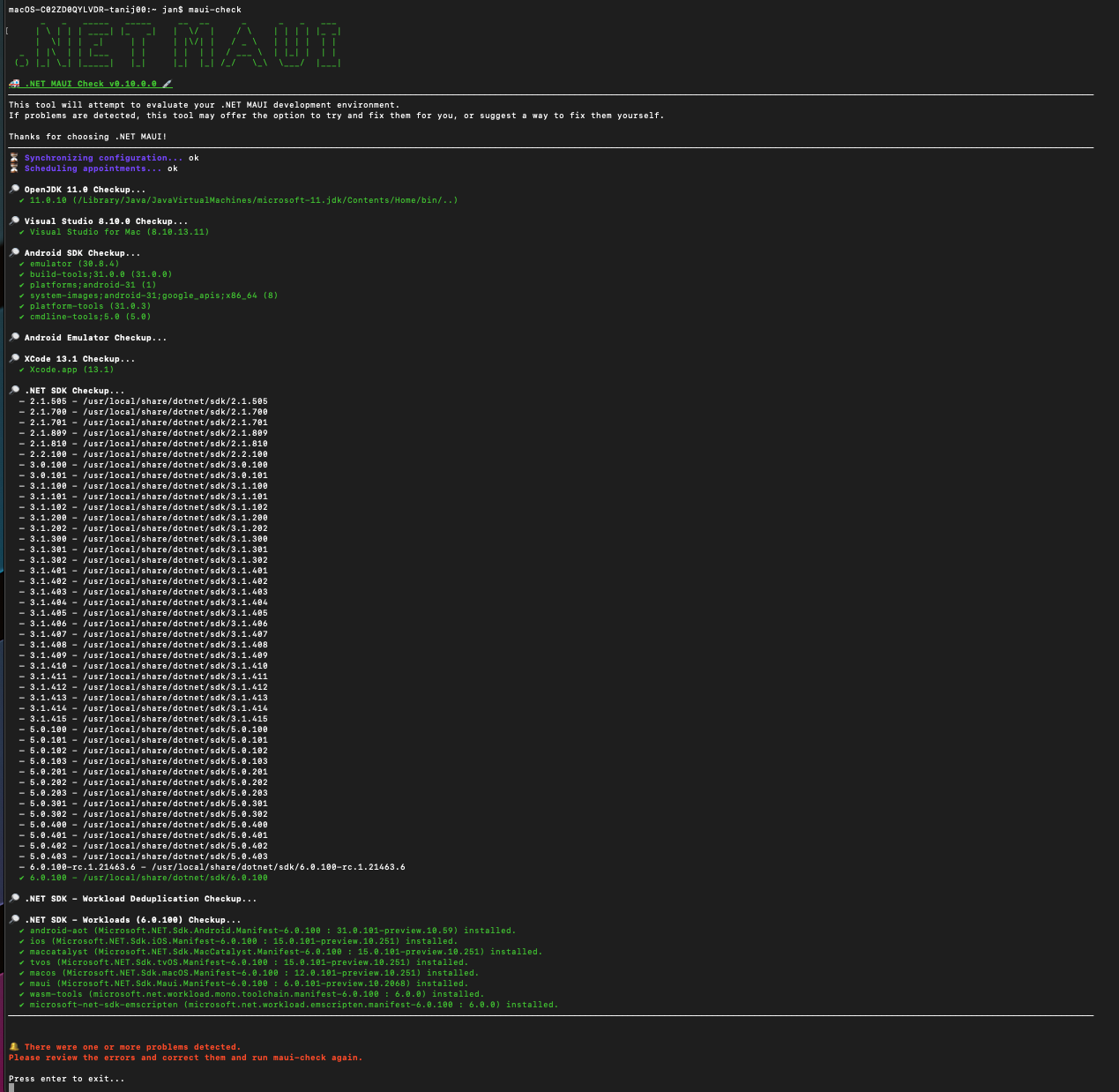1119x1092 pixels.
Task: Click the 'cmdline-tools;5.0 (5.0)' line
Action: point(91,317)
